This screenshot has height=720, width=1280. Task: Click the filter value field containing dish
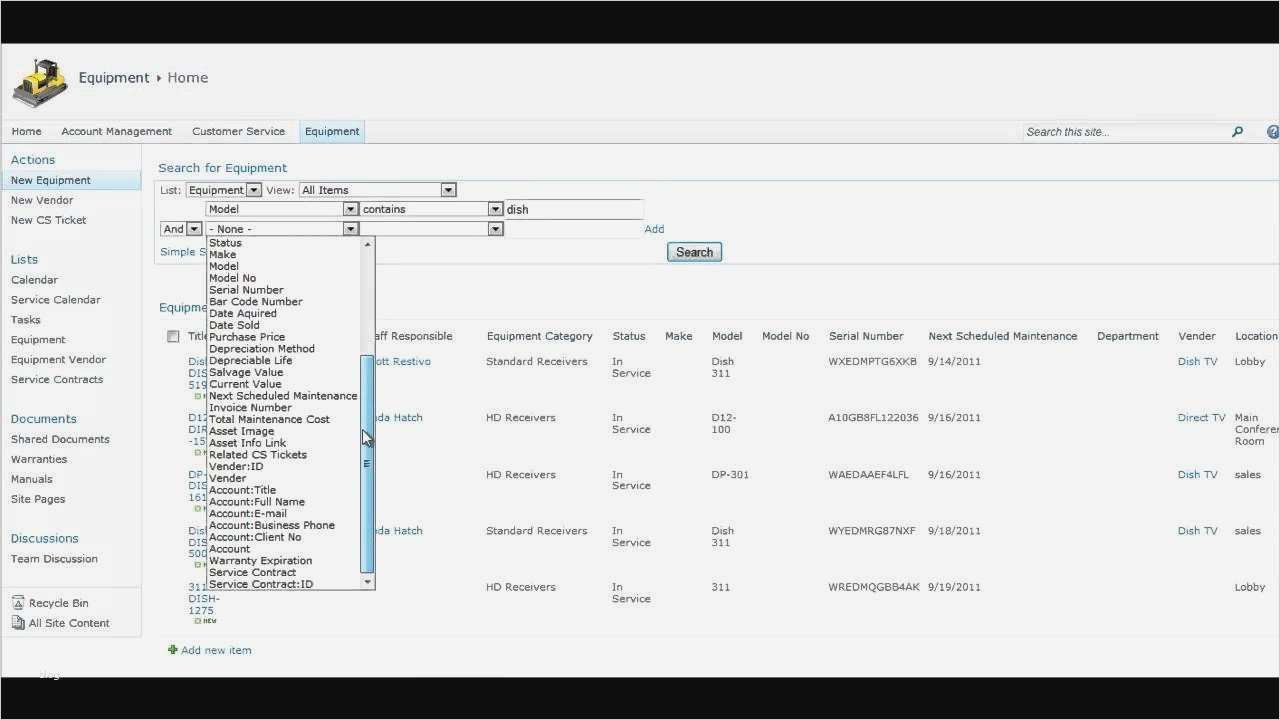point(573,209)
